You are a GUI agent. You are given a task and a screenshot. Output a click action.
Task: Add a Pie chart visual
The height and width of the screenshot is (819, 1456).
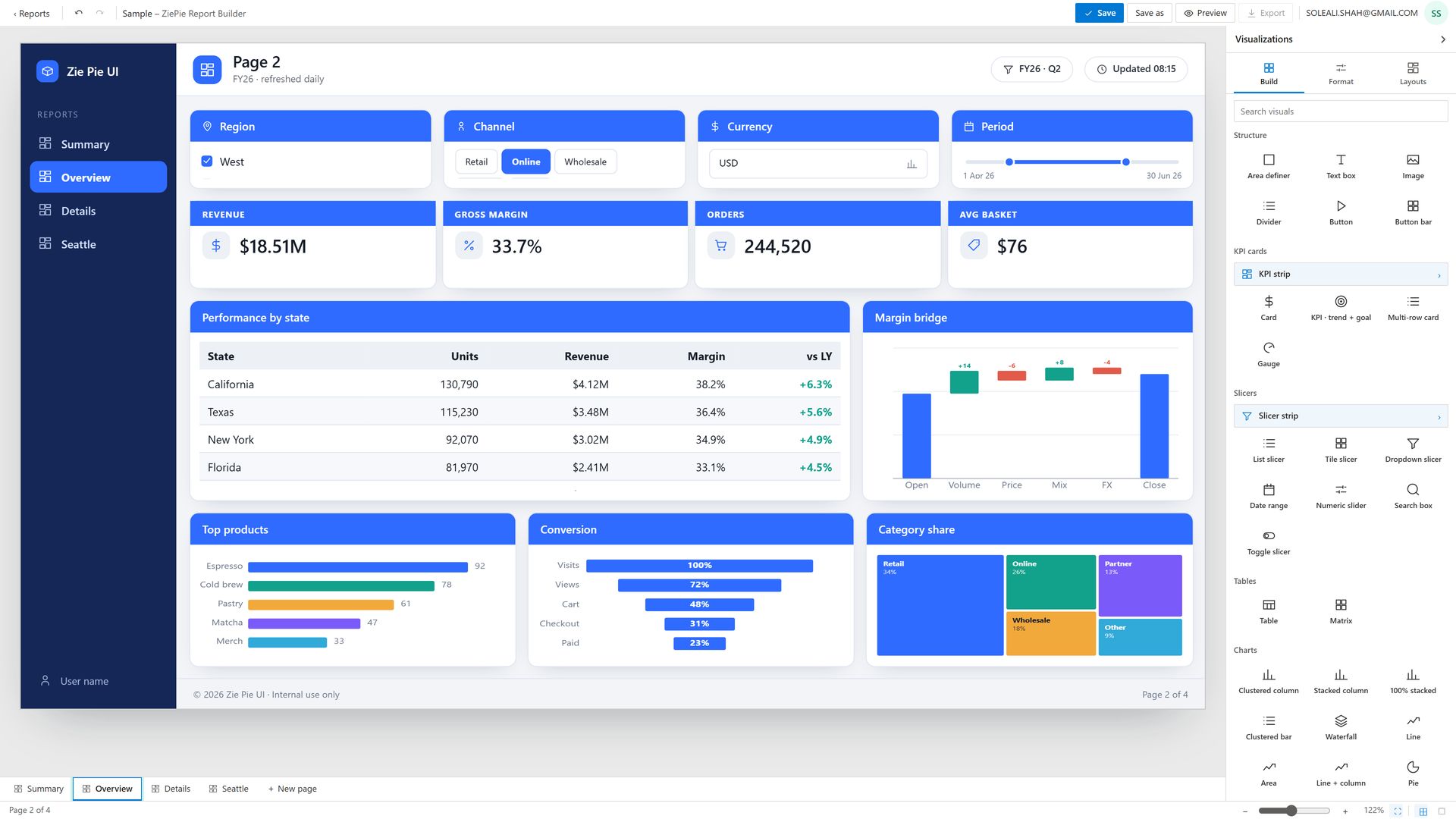(x=1412, y=773)
